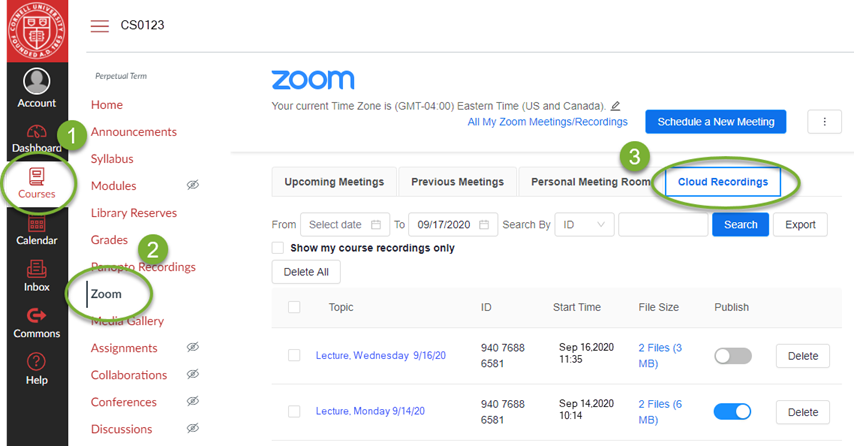The width and height of the screenshot is (854, 446).
Task: Click the Start Time column header
Action: pyautogui.click(x=577, y=307)
